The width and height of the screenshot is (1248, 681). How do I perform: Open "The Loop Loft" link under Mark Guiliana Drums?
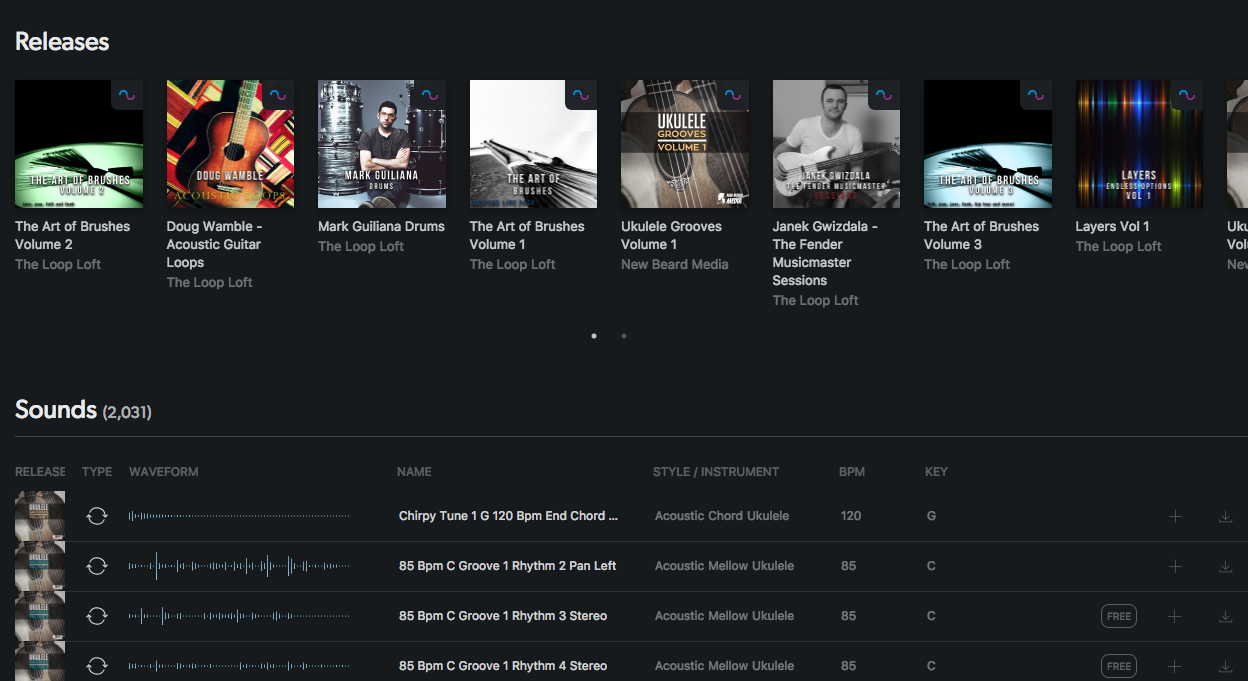pyautogui.click(x=360, y=246)
